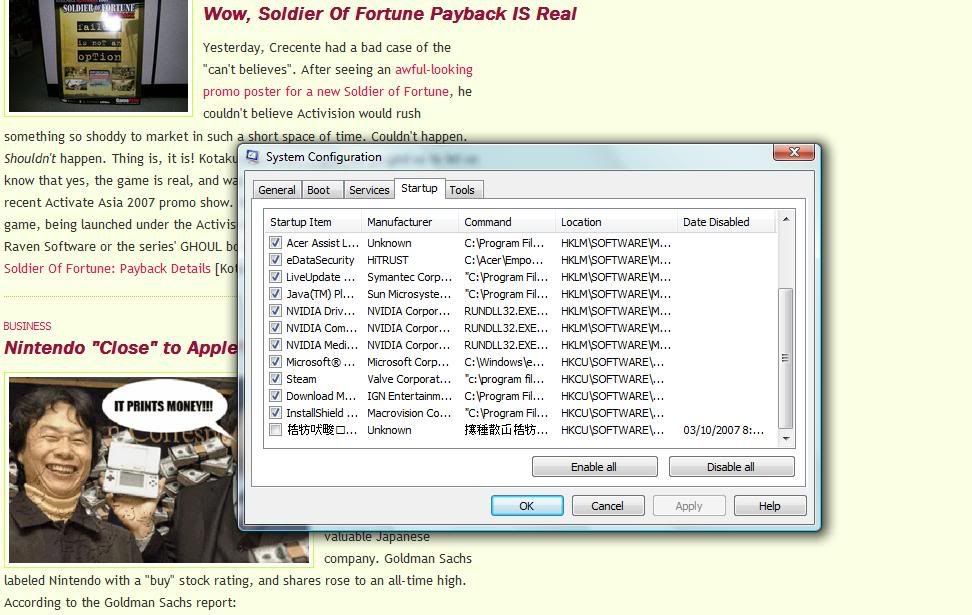The height and width of the screenshot is (615, 972).
Task: Select the Valve Corporat... manufacturer cell
Action: pyautogui.click(x=409, y=379)
